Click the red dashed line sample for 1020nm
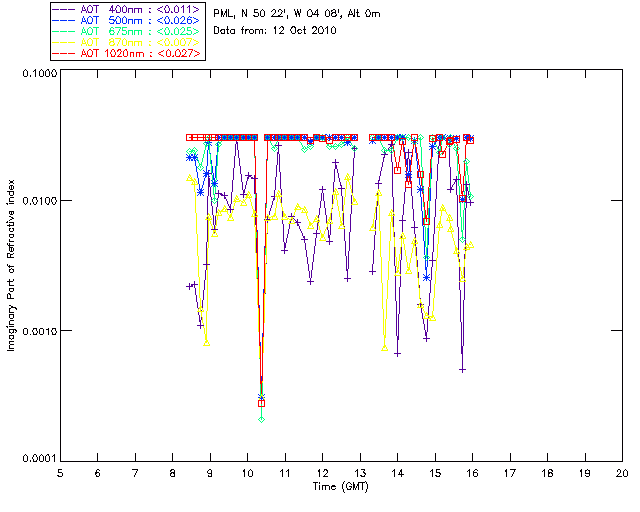The height and width of the screenshot is (512, 640). click(63, 53)
